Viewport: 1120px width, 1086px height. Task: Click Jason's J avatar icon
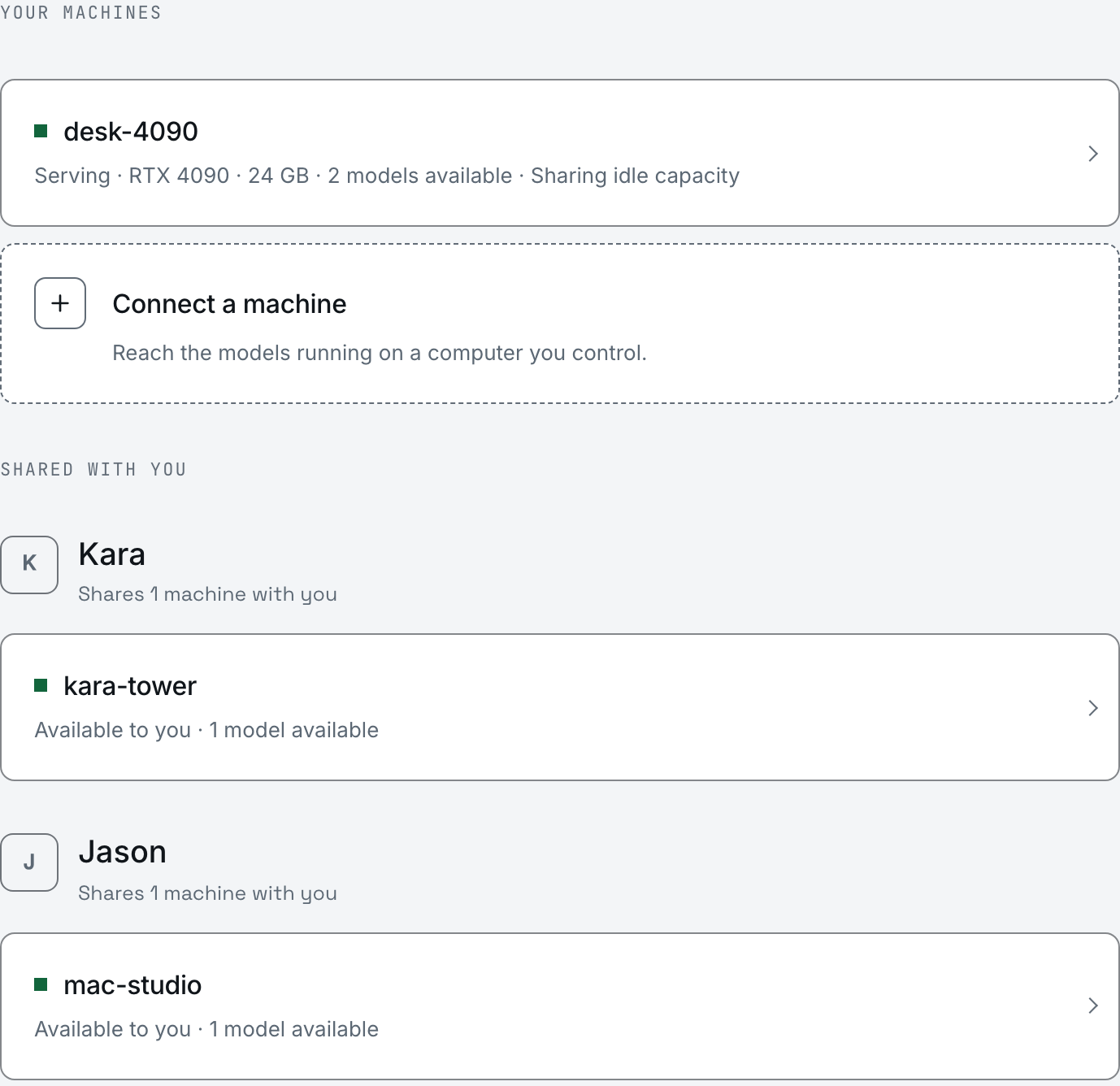[29, 862]
